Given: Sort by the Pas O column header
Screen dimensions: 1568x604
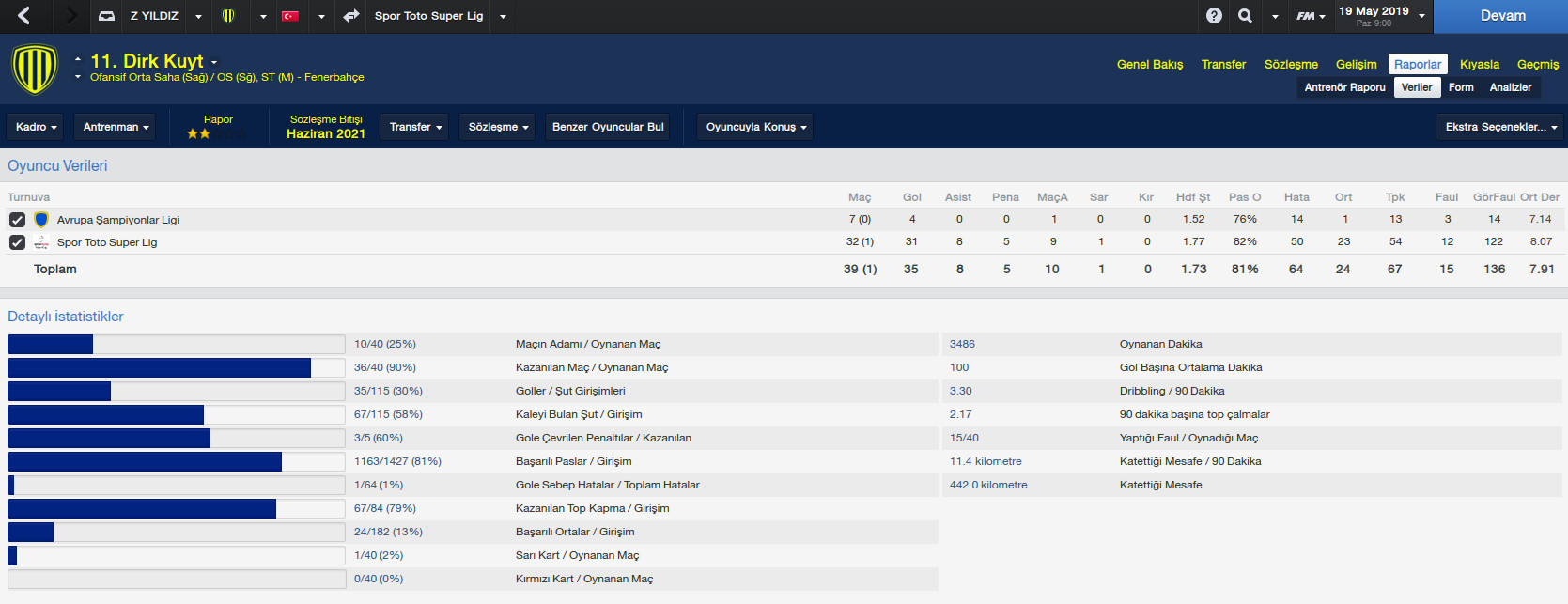Looking at the screenshot, I should 1245,197.
